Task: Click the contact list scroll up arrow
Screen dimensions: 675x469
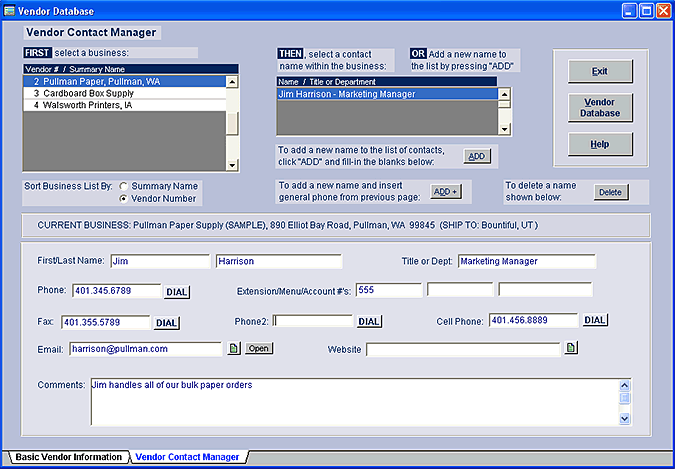Action: [x=505, y=94]
